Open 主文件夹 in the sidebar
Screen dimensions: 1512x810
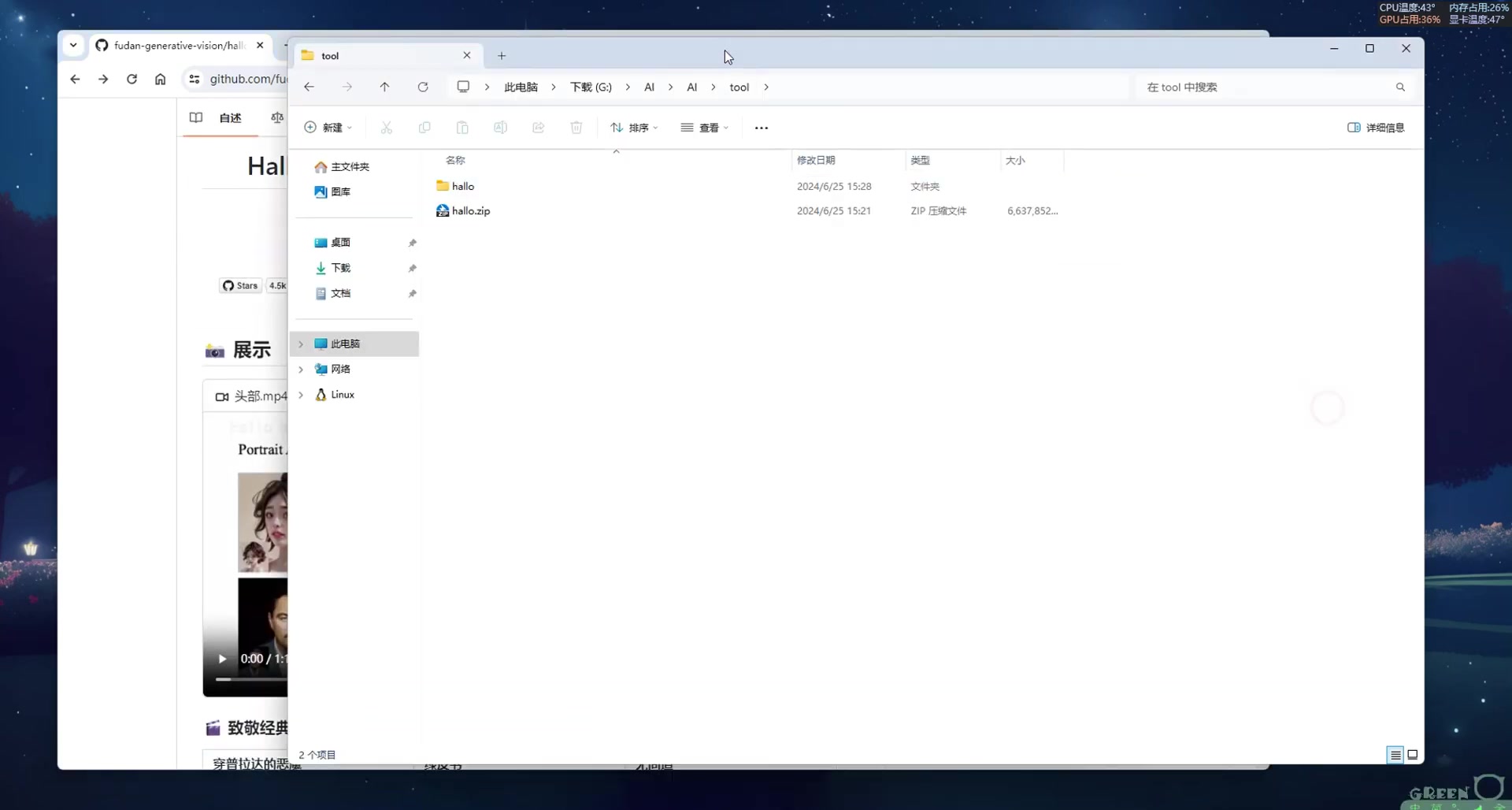pos(342,167)
